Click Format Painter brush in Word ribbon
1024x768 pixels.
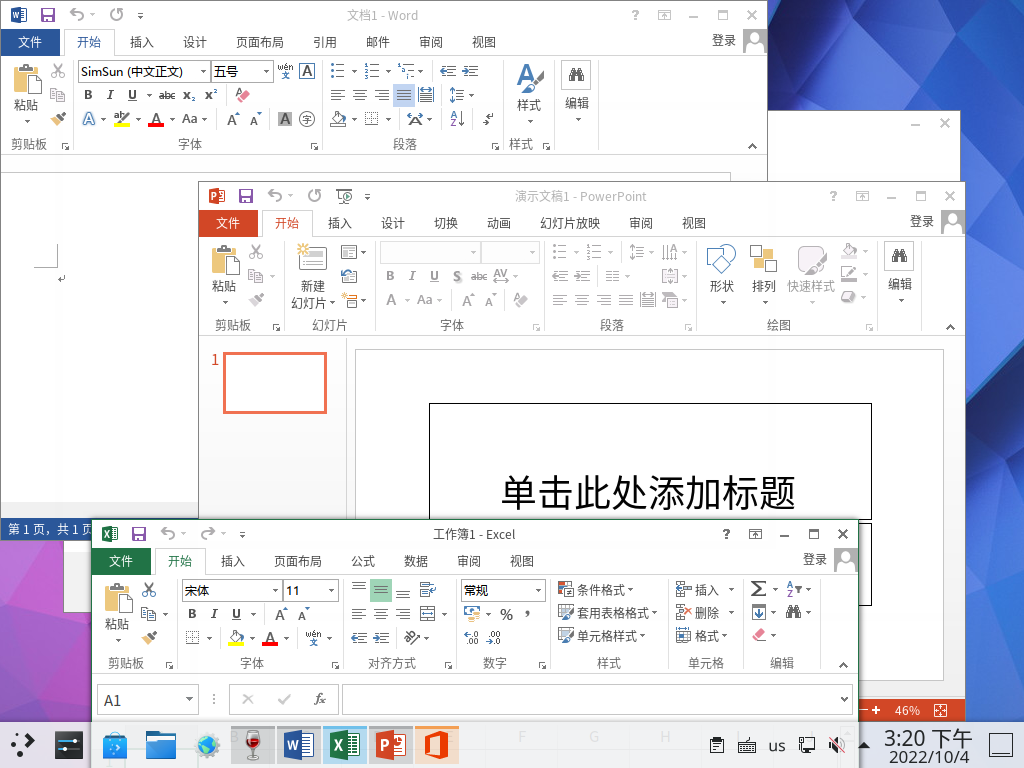coord(58,119)
